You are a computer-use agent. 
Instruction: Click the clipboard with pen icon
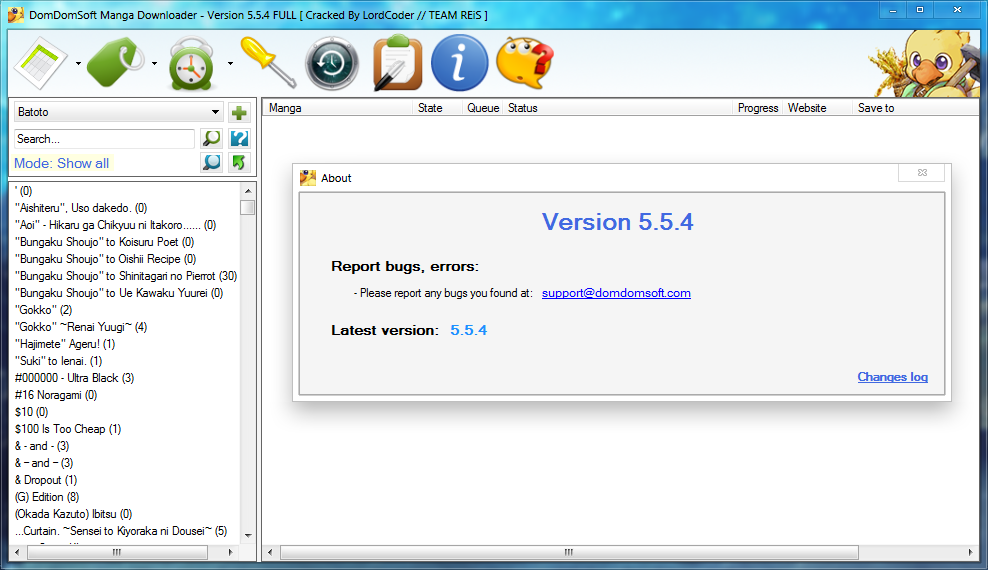coord(398,63)
